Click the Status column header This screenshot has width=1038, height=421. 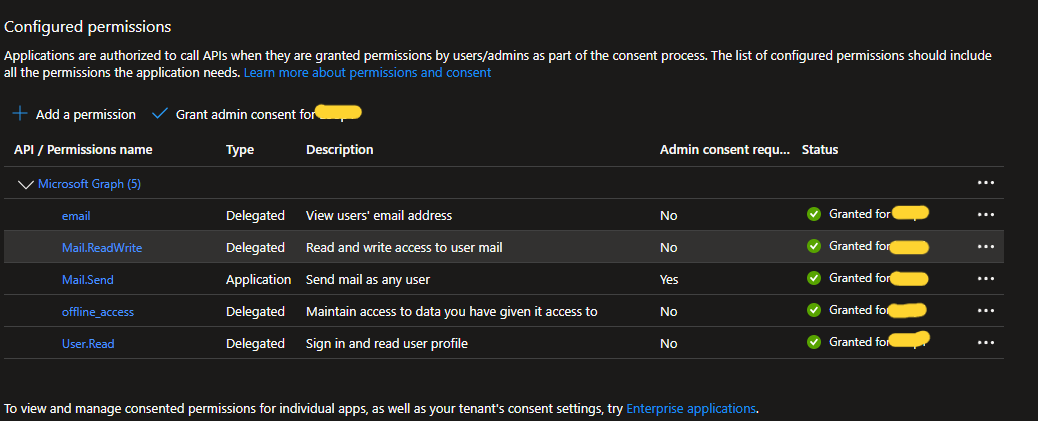[x=820, y=150]
